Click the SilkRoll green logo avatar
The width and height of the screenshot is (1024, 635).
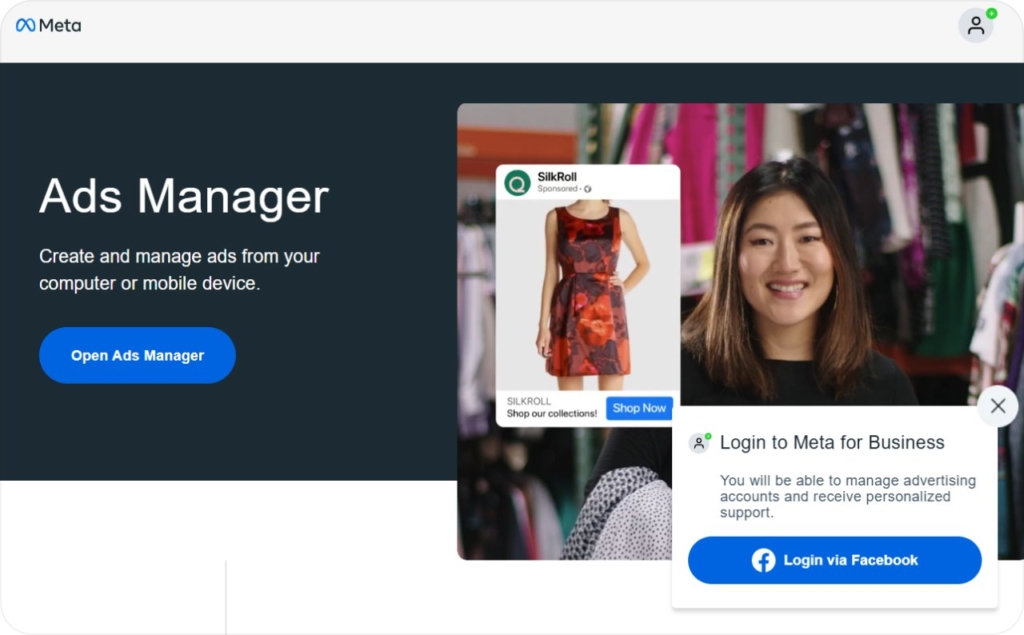517,183
